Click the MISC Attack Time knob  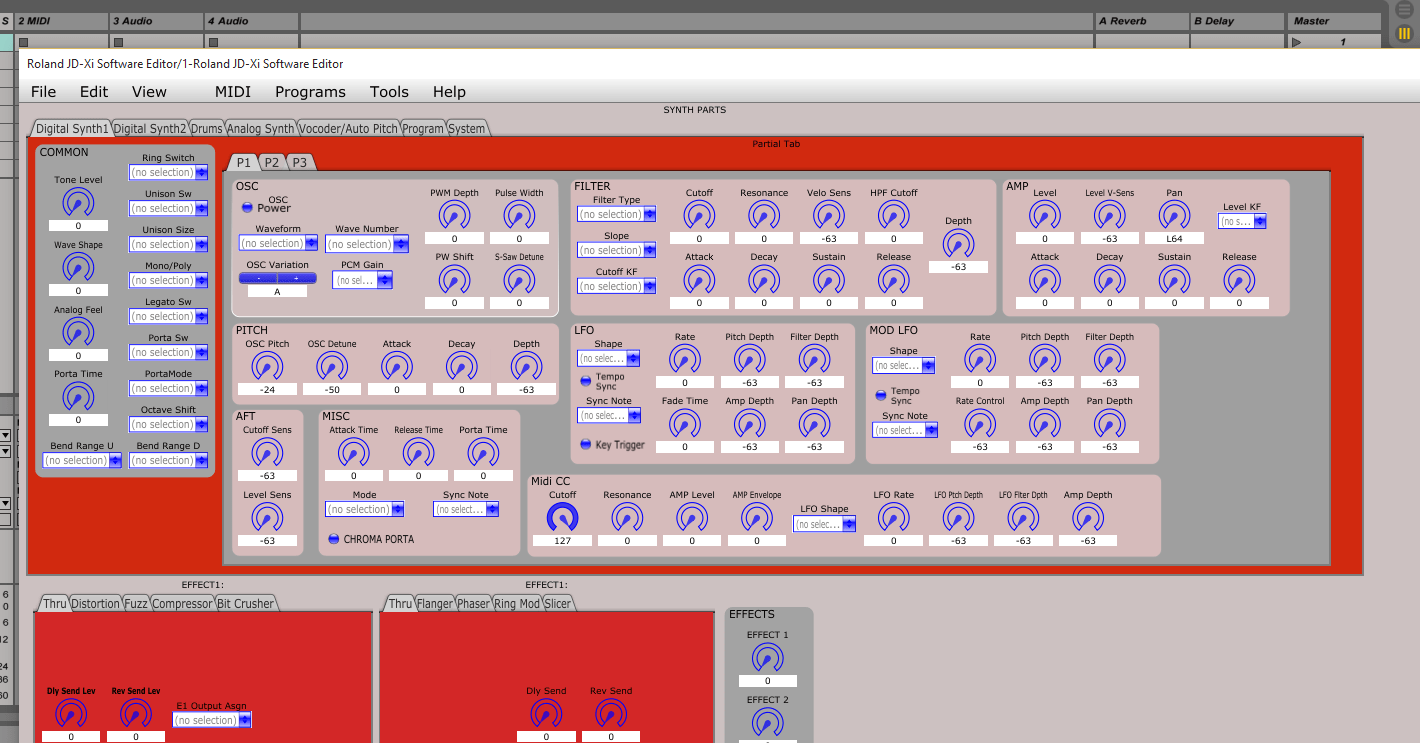pyautogui.click(x=354, y=453)
